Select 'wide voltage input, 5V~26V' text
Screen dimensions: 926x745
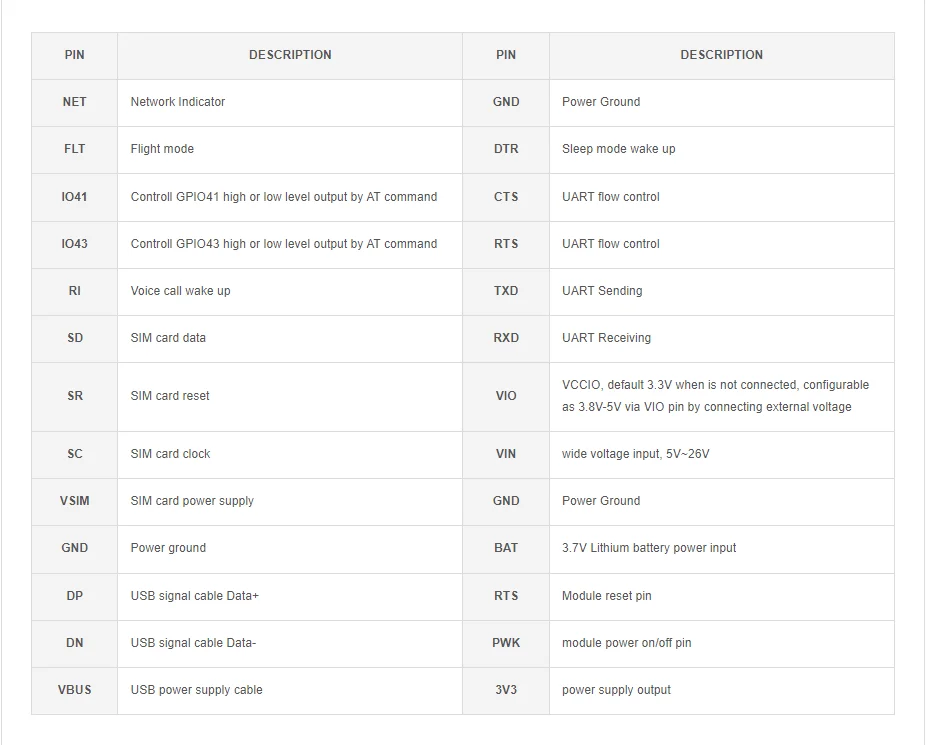[636, 454]
